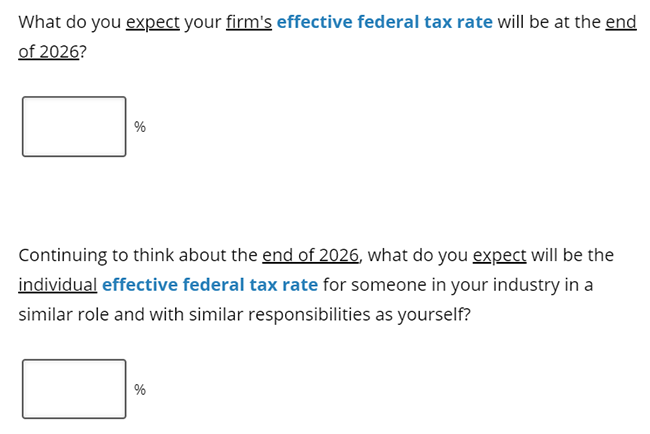This screenshot has width=650, height=434.
Task: Click the firm's tax rate percentage input box
Action: click(74, 126)
